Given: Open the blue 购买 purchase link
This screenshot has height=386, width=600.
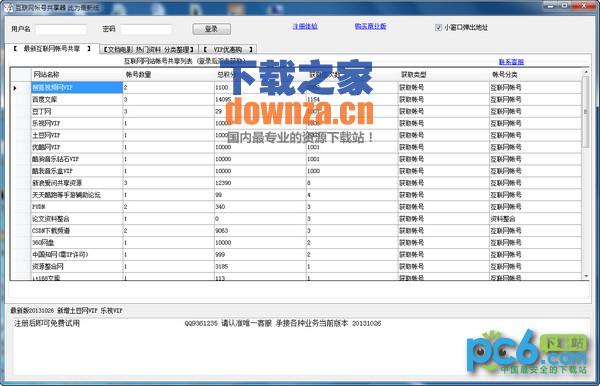Looking at the screenshot, I should pyautogui.click(x=370, y=26).
